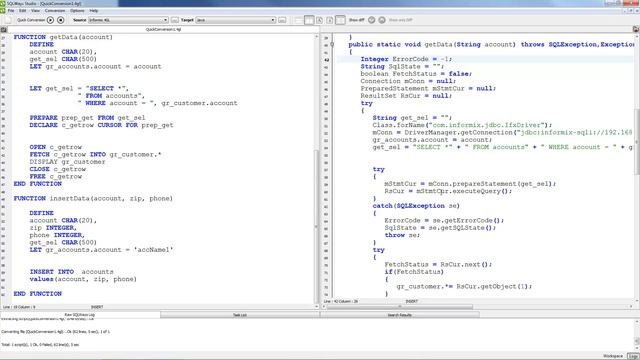The height and width of the screenshot is (360, 640).
Task: Open the View menu
Action: click(x=36, y=11)
